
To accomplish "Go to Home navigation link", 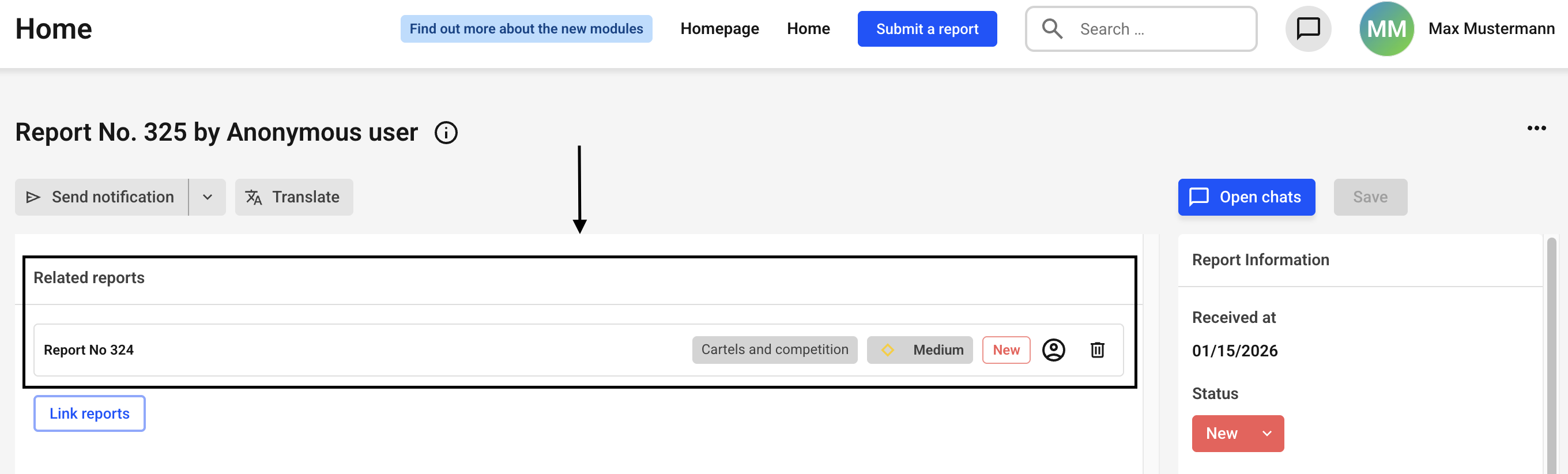I will pos(808,29).
